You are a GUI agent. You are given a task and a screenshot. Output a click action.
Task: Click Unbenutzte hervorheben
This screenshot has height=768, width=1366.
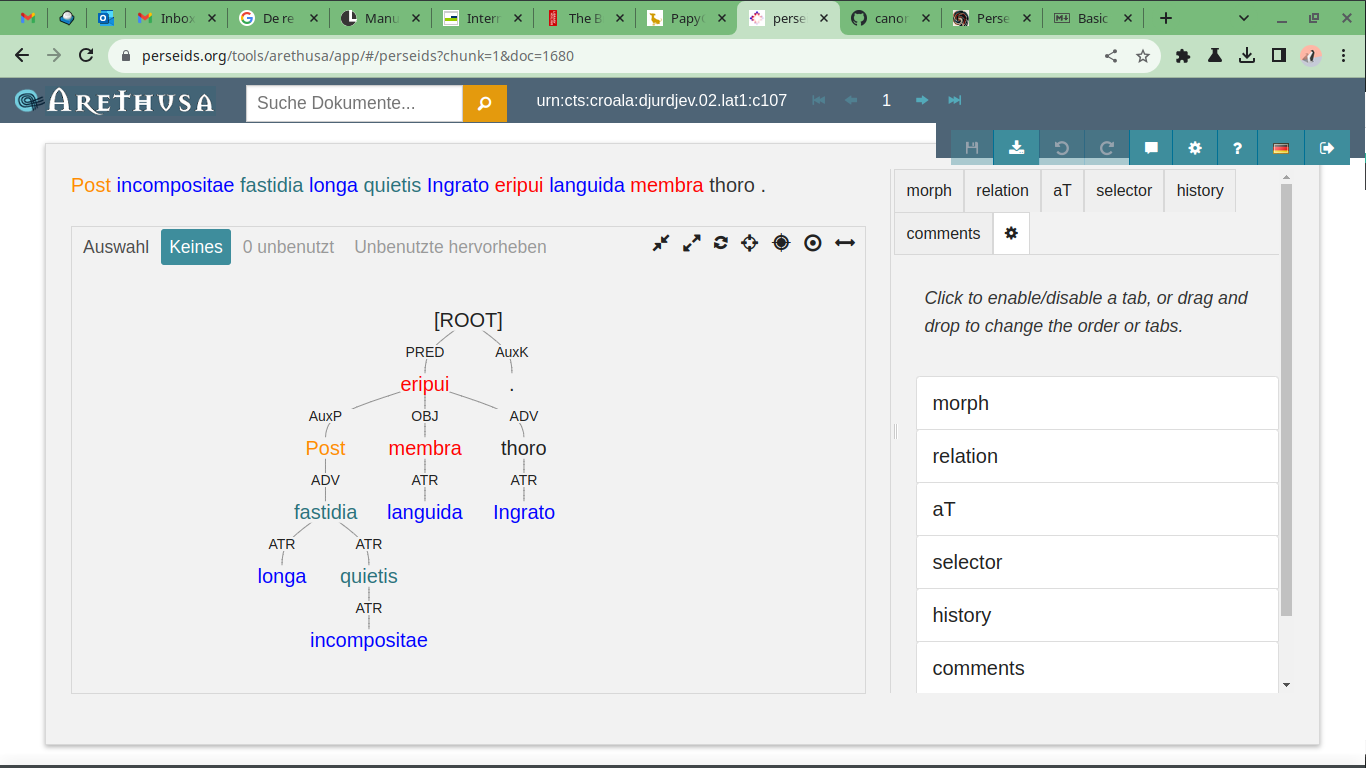tap(450, 247)
